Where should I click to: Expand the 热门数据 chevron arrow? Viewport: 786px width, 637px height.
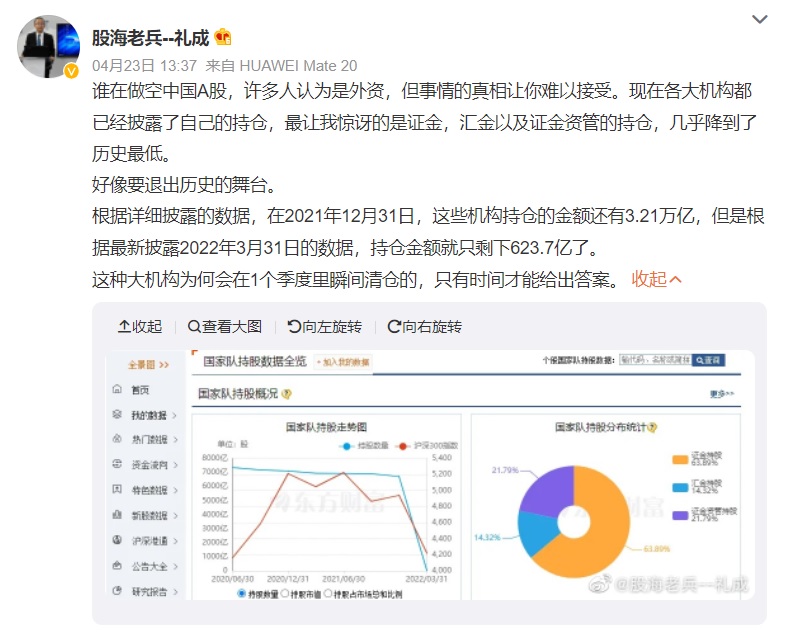[175, 440]
